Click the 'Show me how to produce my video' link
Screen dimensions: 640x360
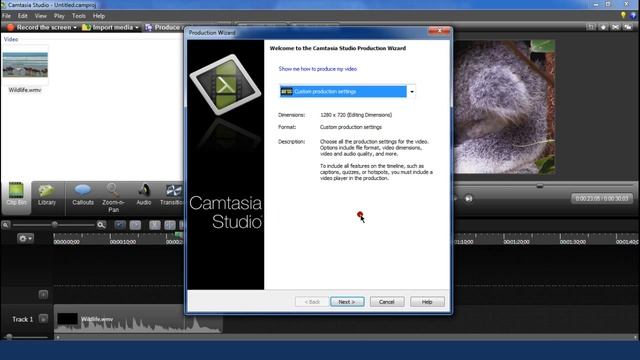[318, 69]
